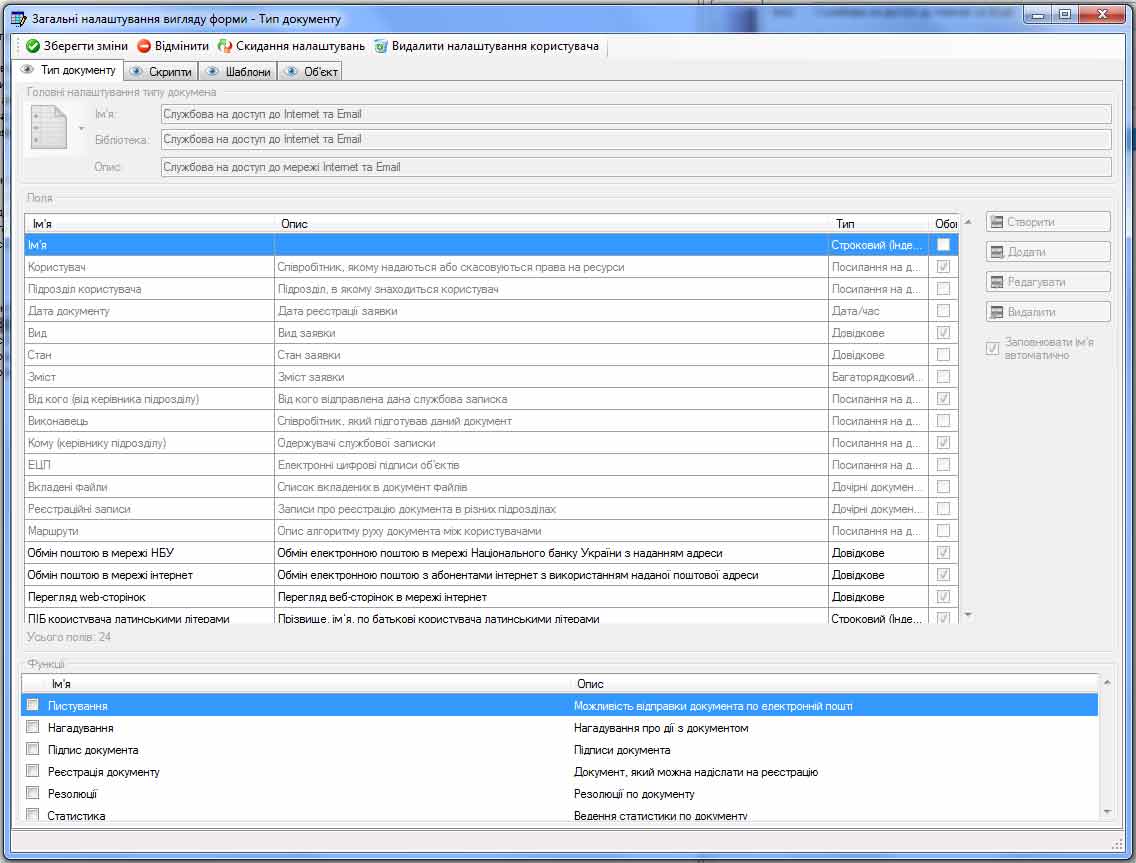The height and width of the screenshot is (863, 1136).
Task: Select the Вкладені файли field row
Action: click(x=491, y=487)
